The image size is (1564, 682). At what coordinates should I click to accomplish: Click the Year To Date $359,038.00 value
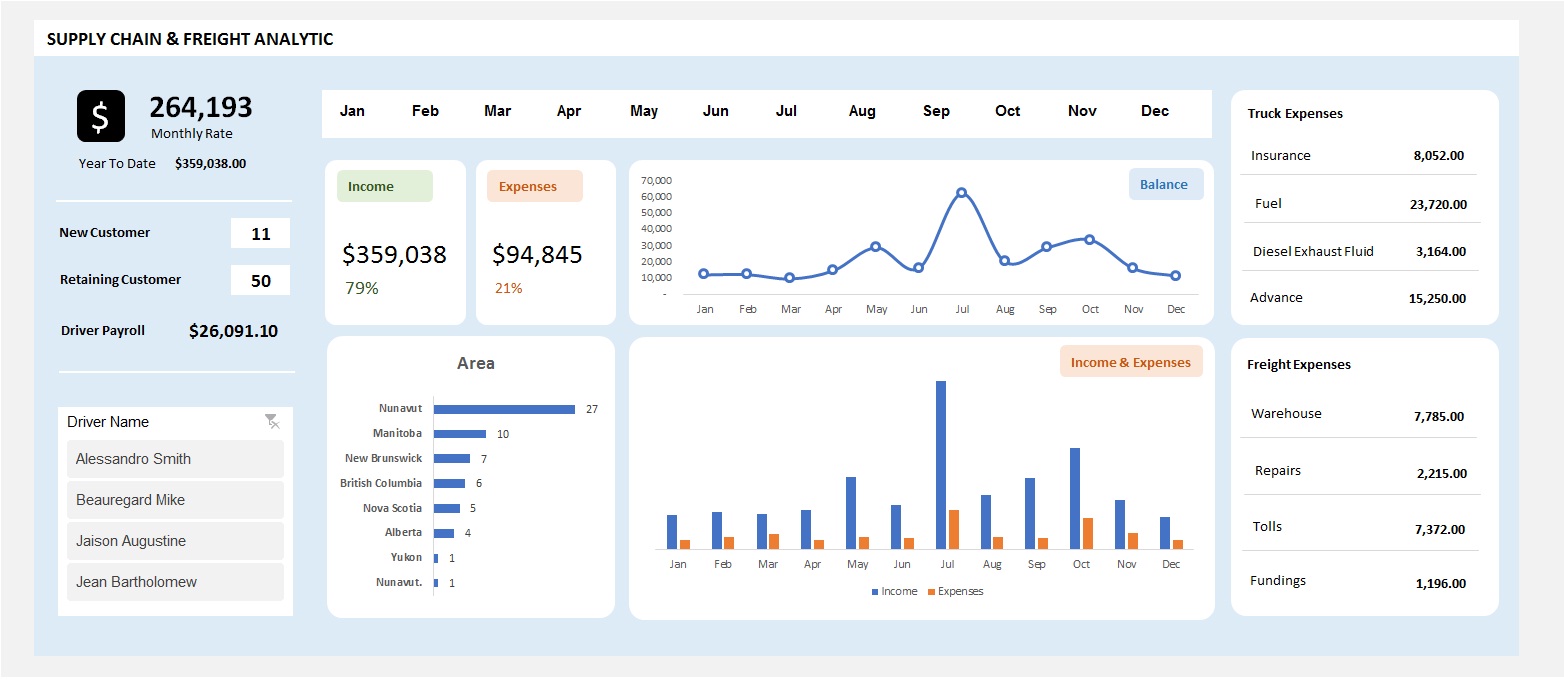click(x=210, y=163)
